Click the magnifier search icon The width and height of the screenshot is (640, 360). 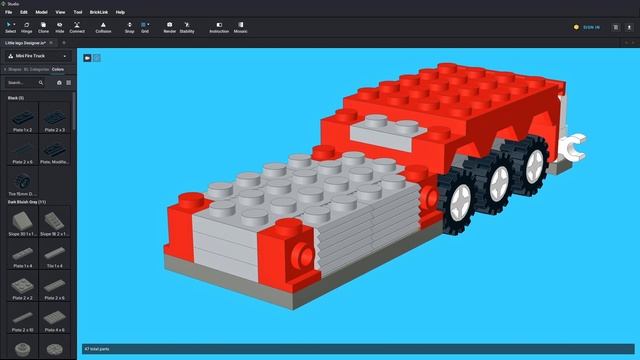tap(41, 83)
